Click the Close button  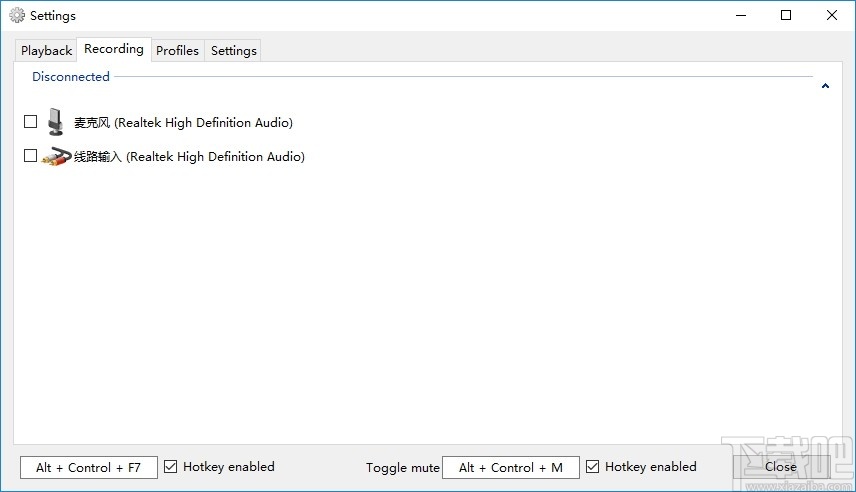click(x=781, y=467)
